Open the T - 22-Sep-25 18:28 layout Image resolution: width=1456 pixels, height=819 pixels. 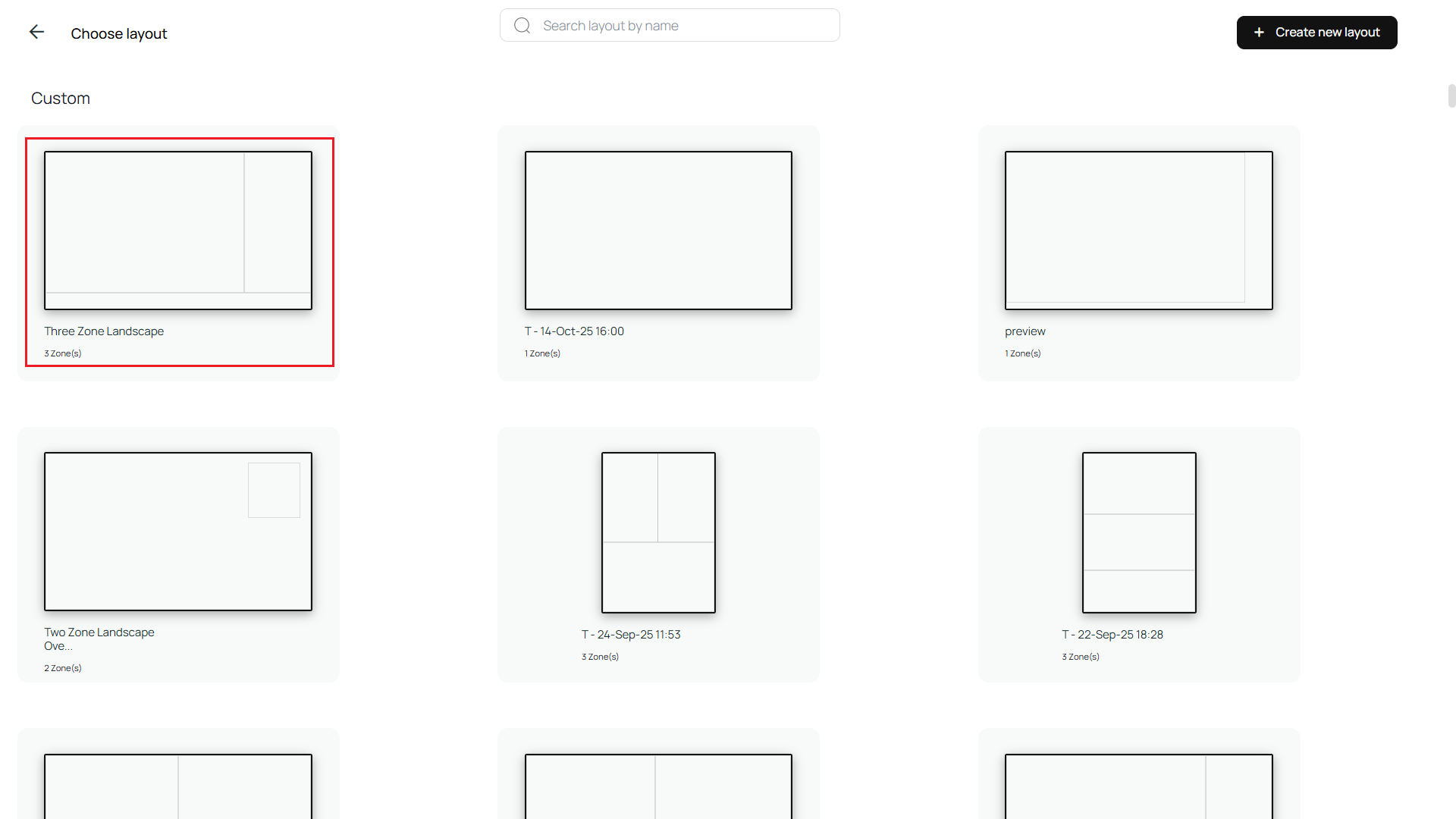tap(1138, 532)
